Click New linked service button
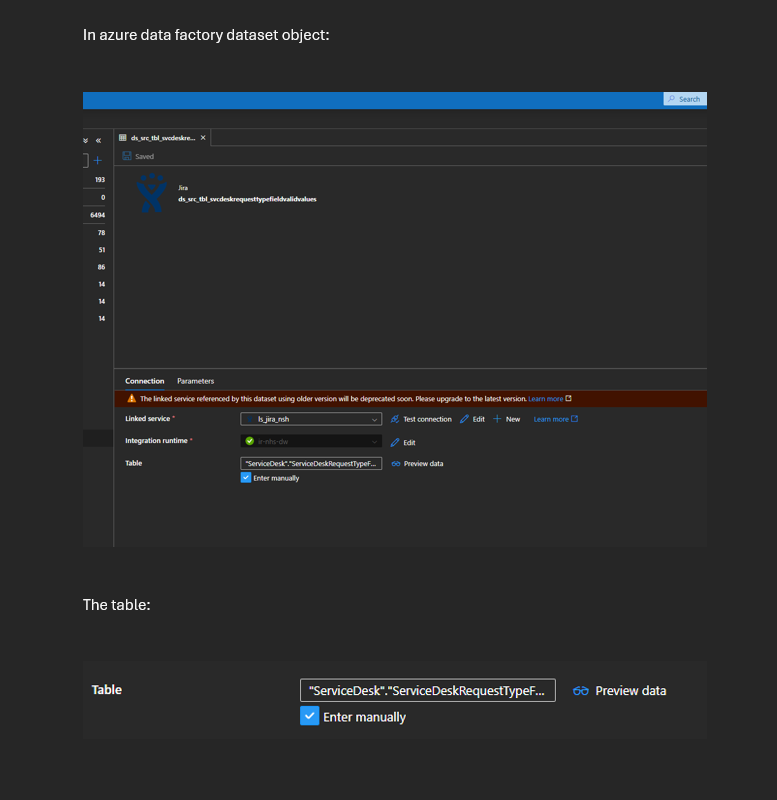 (x=507, y=419)
